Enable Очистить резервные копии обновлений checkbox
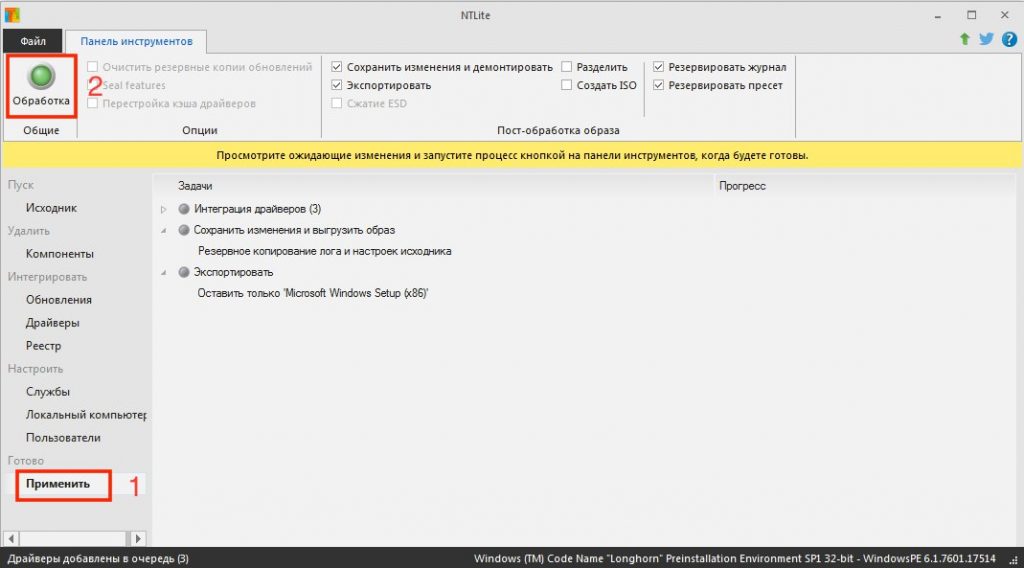Viewport: 1024px width, 568px height. pyautogui.click(x=93, y=67)
